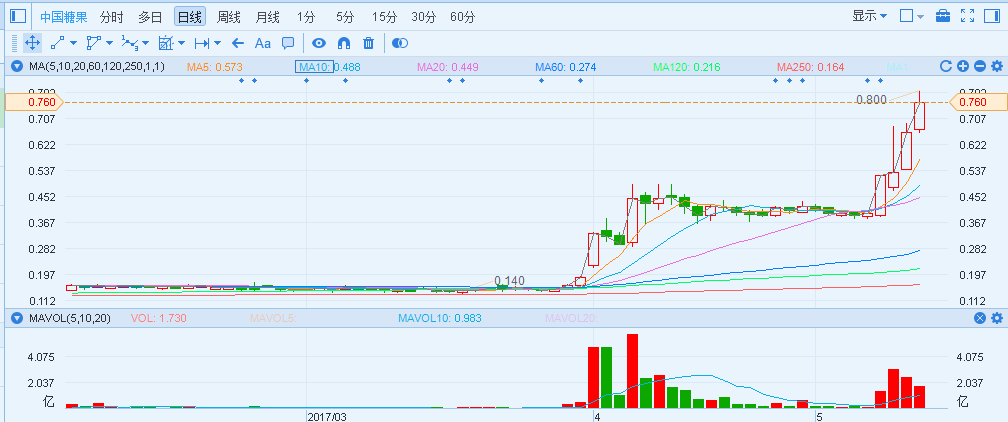
Task: Toggle the magnet snap mode
Action: coord(344,43)
